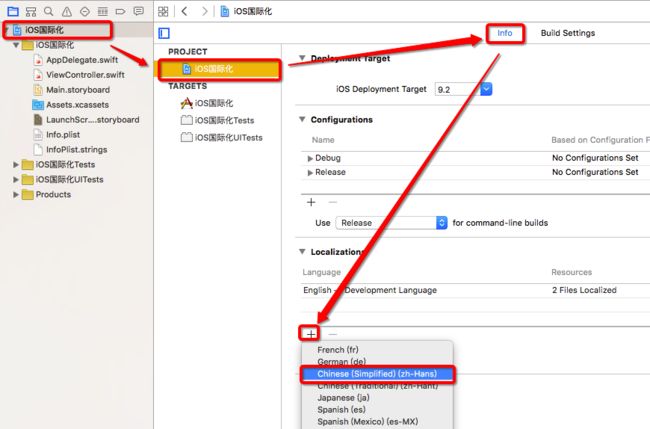Choose Japanese (ja) from the menu
Screen dimensions: 650x429
tap(343, 398)
